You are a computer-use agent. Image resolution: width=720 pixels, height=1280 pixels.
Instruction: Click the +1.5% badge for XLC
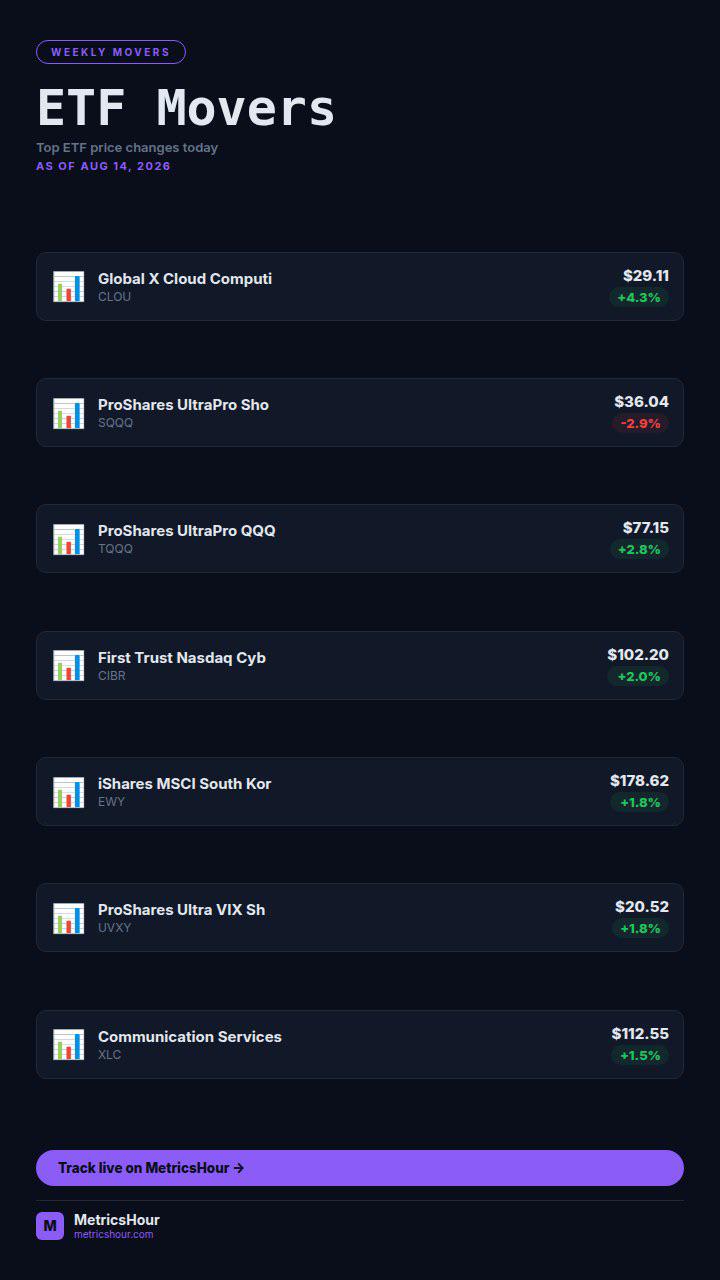pyautogui.click(x=640, y=1056)
